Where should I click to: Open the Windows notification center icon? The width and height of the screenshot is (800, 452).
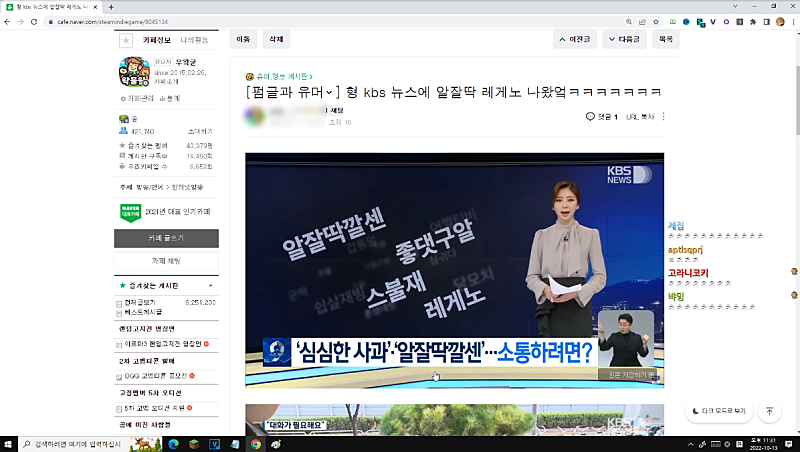coord(789,444)
